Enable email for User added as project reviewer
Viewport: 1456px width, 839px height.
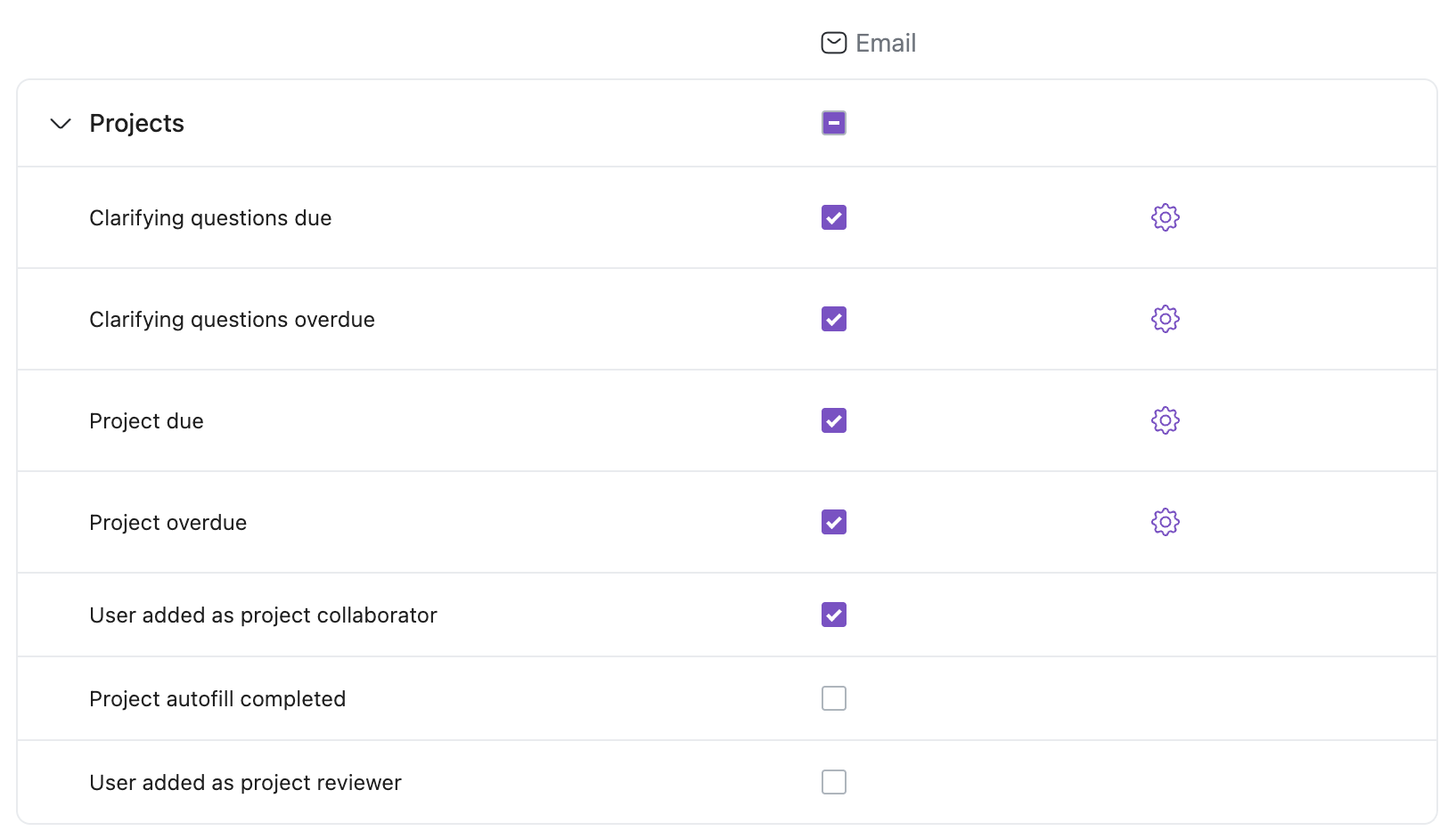tap(833, 782)
